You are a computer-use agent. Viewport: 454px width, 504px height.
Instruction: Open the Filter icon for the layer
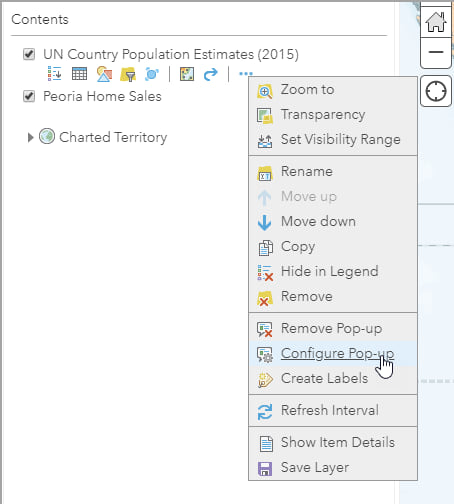128,74
